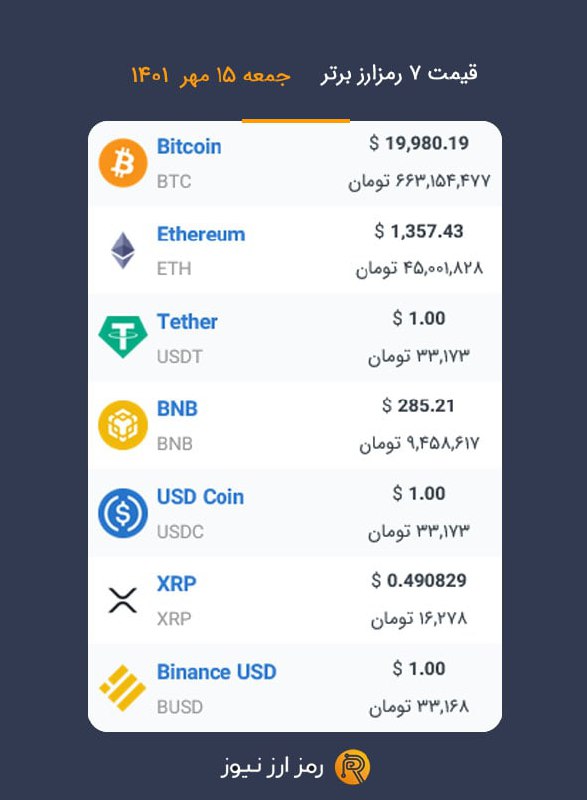Select the Tether coin name
Screen dimensions: 587x800
pyautogui.click(x=187, y=322)
